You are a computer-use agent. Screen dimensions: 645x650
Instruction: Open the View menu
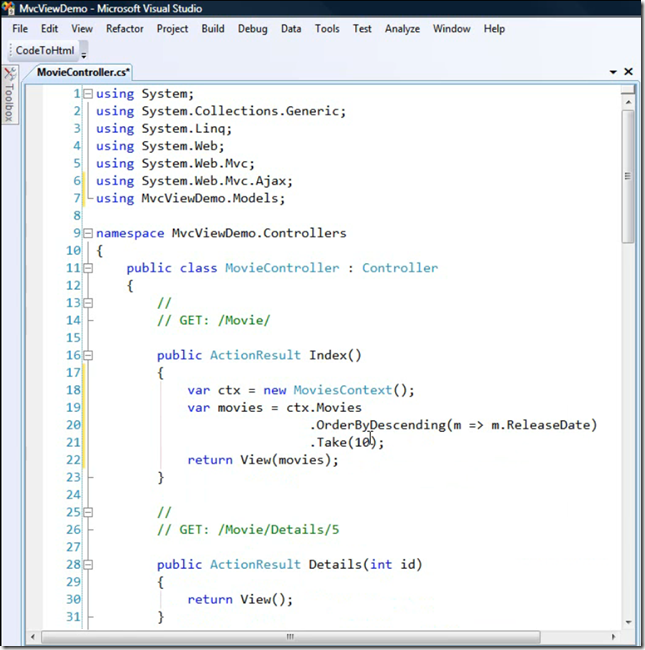82,29
